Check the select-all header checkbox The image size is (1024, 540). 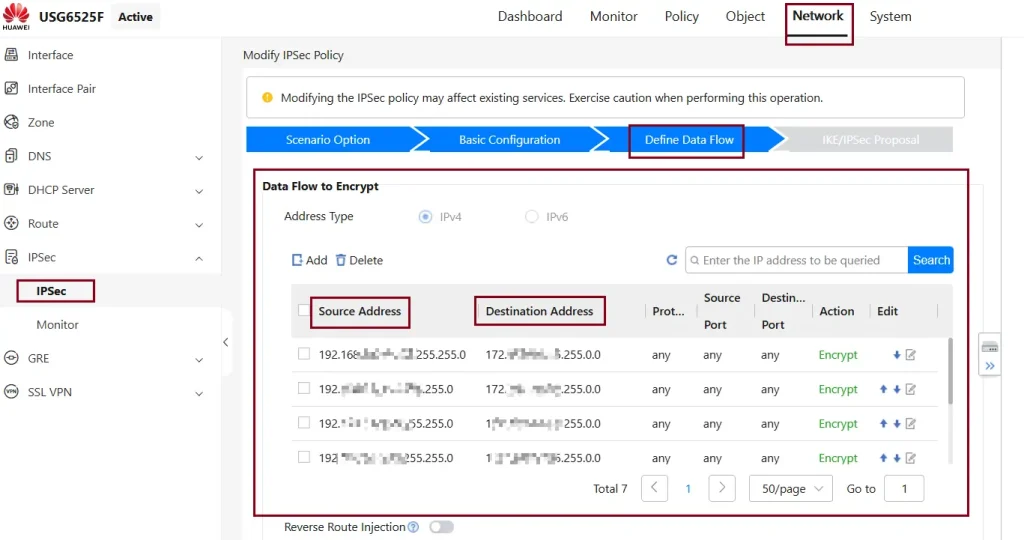tap(304, 310)
